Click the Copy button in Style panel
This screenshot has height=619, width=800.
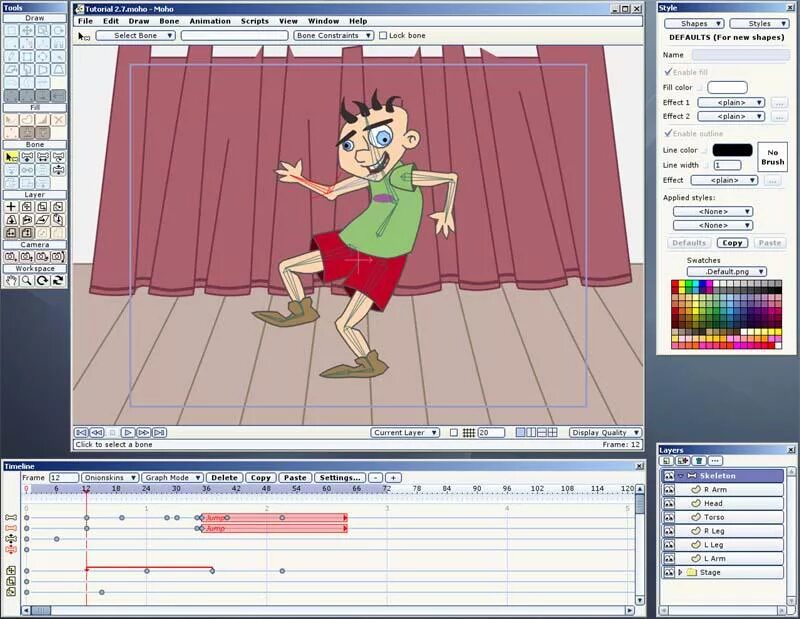732,243
